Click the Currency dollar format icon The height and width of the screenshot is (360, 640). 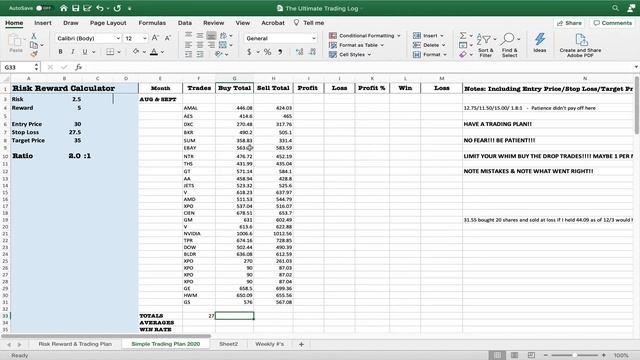tap(249, 52)
